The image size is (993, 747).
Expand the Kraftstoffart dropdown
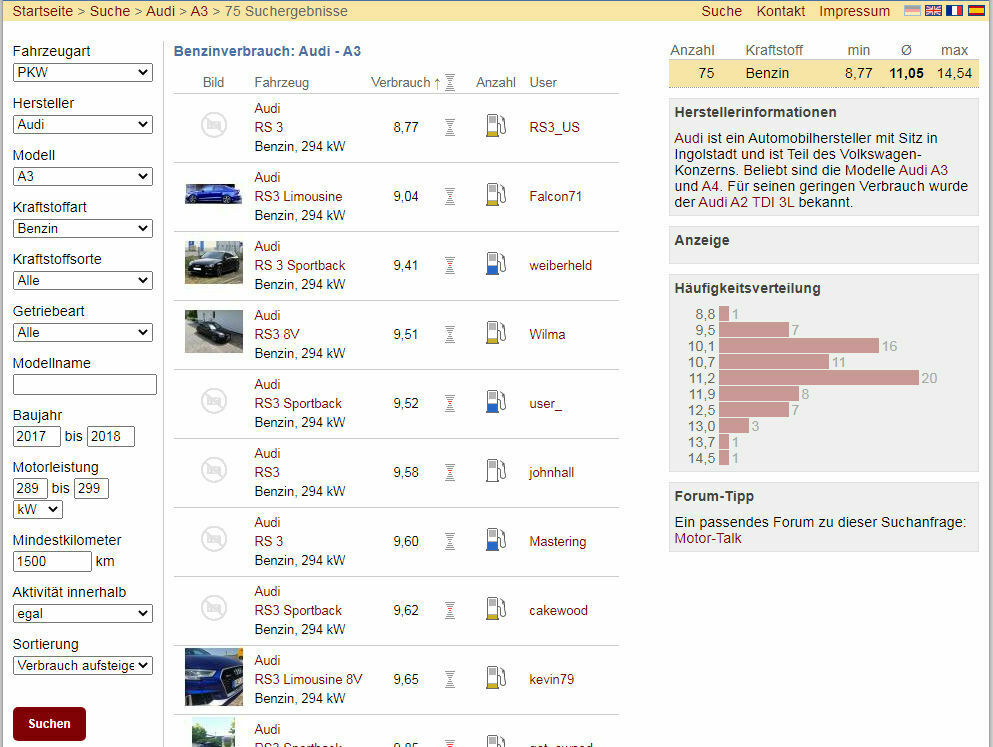click(x=83, y=229)
